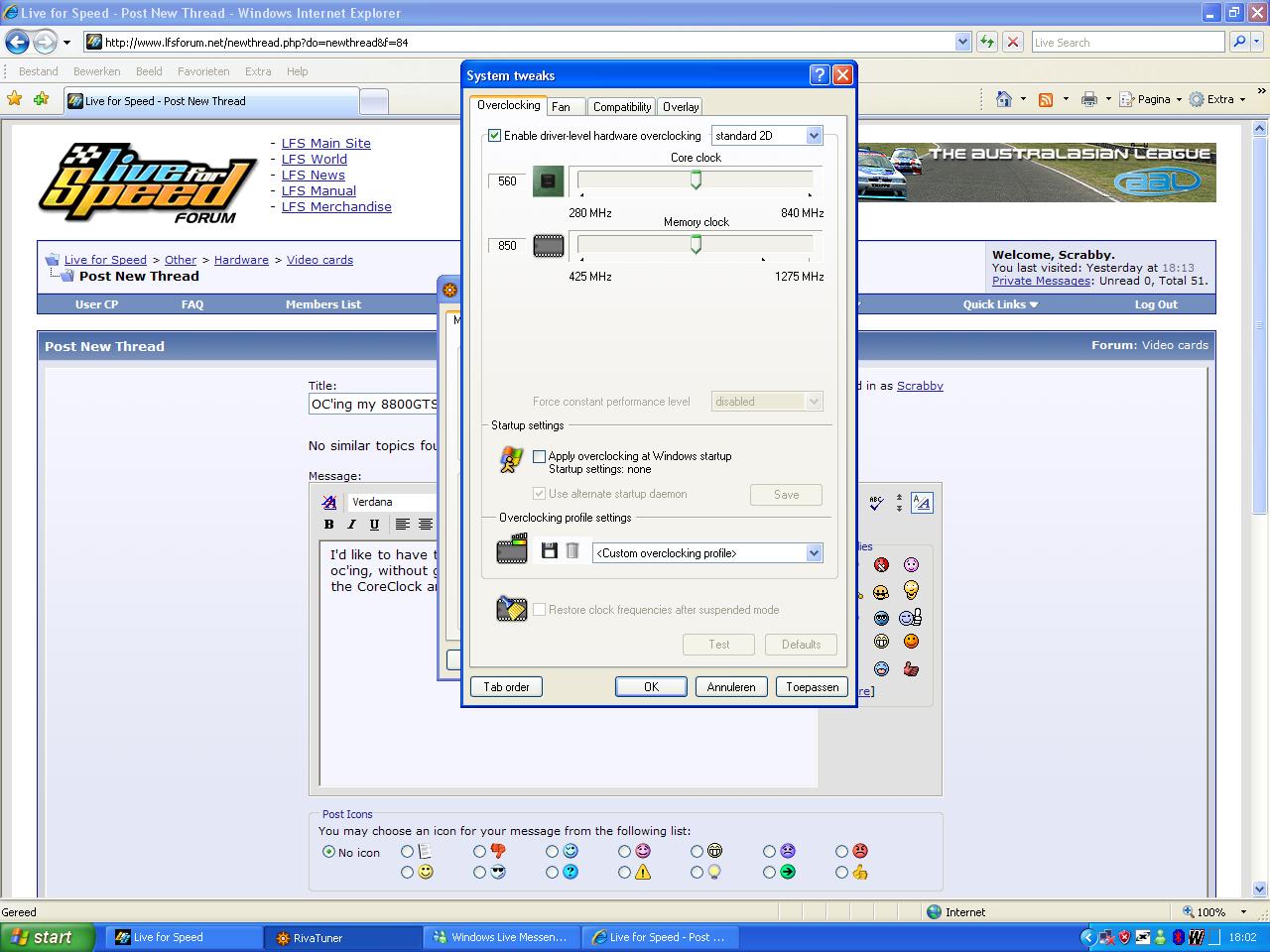
Task: Go to the browser Home page icon
Action: 1004,99
